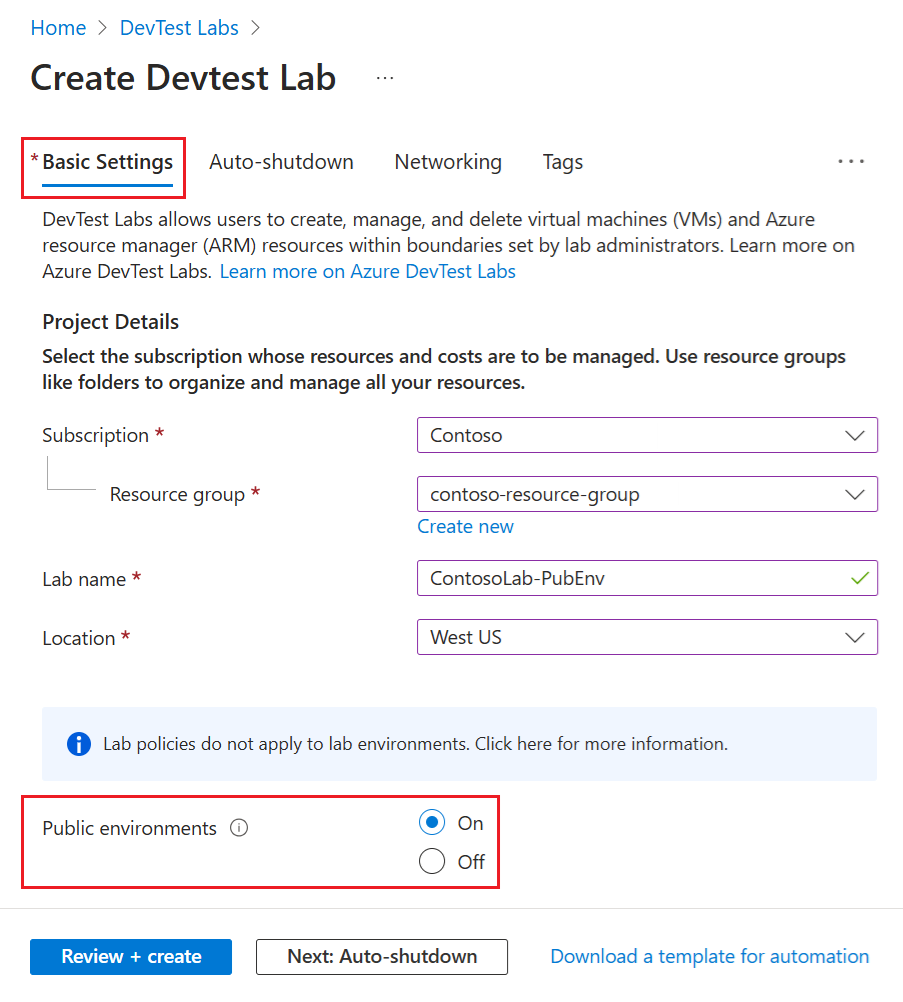Go to the DevTest Labs breadcrumb

coord(179,28)
